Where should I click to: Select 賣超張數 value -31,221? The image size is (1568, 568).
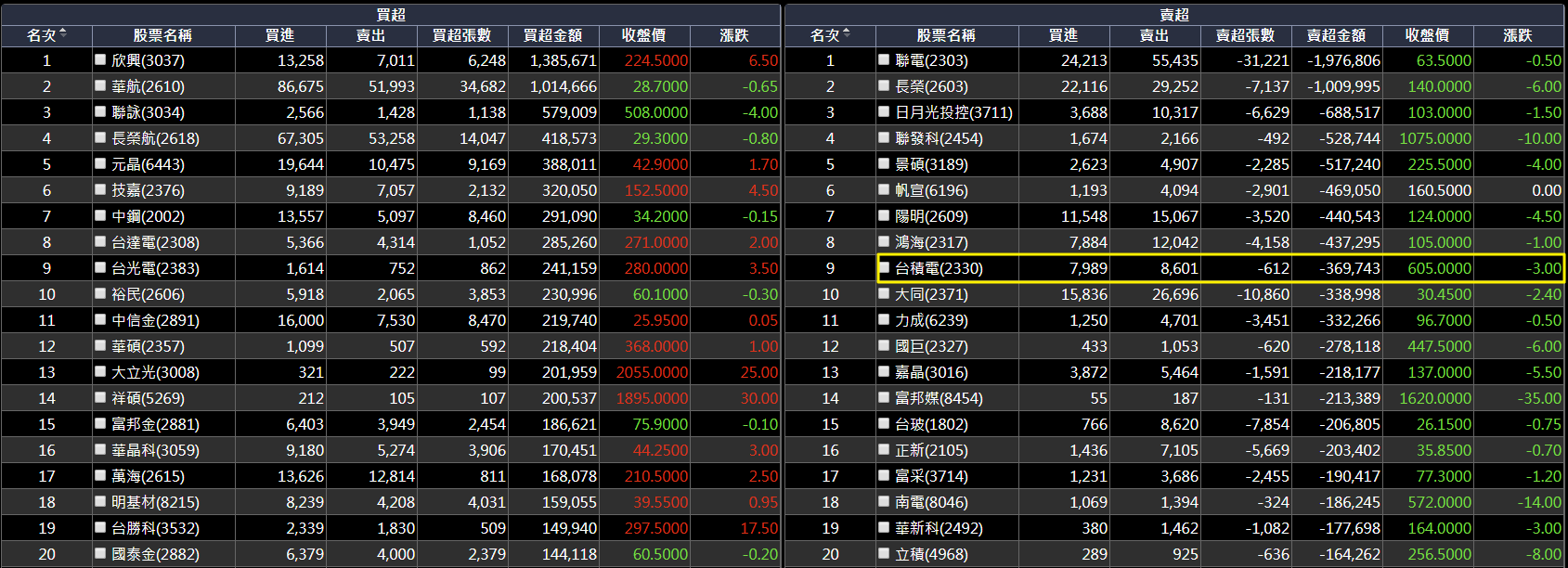tap(1263, 60)
